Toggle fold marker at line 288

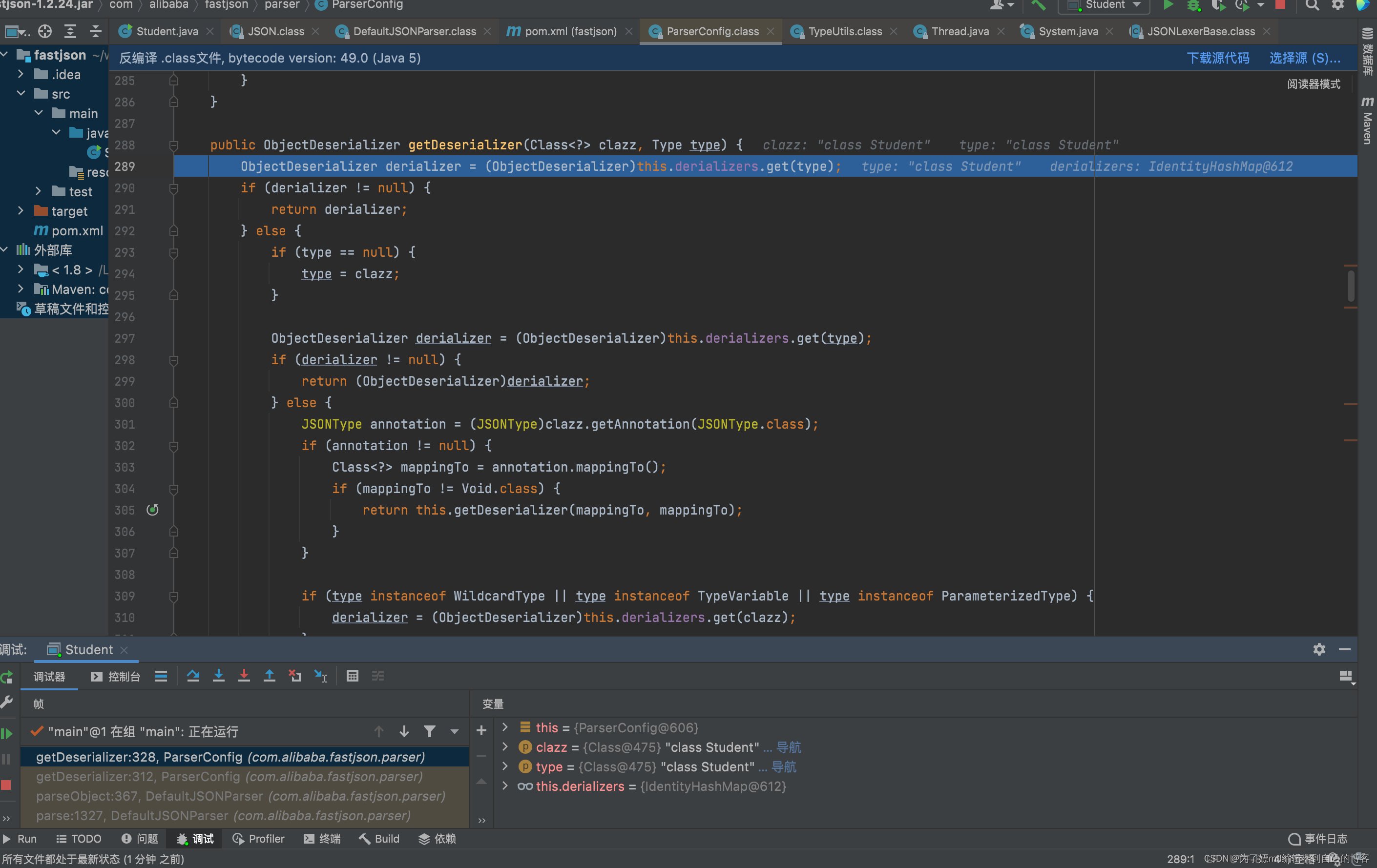(x=174, y=145)
